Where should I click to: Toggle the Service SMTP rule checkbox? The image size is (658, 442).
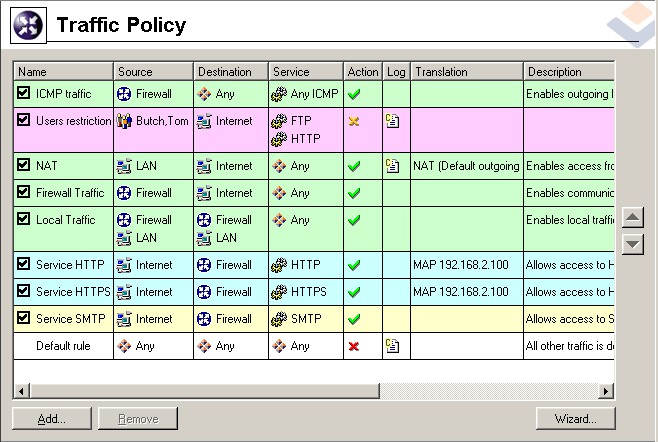click(x=24, y=317)
